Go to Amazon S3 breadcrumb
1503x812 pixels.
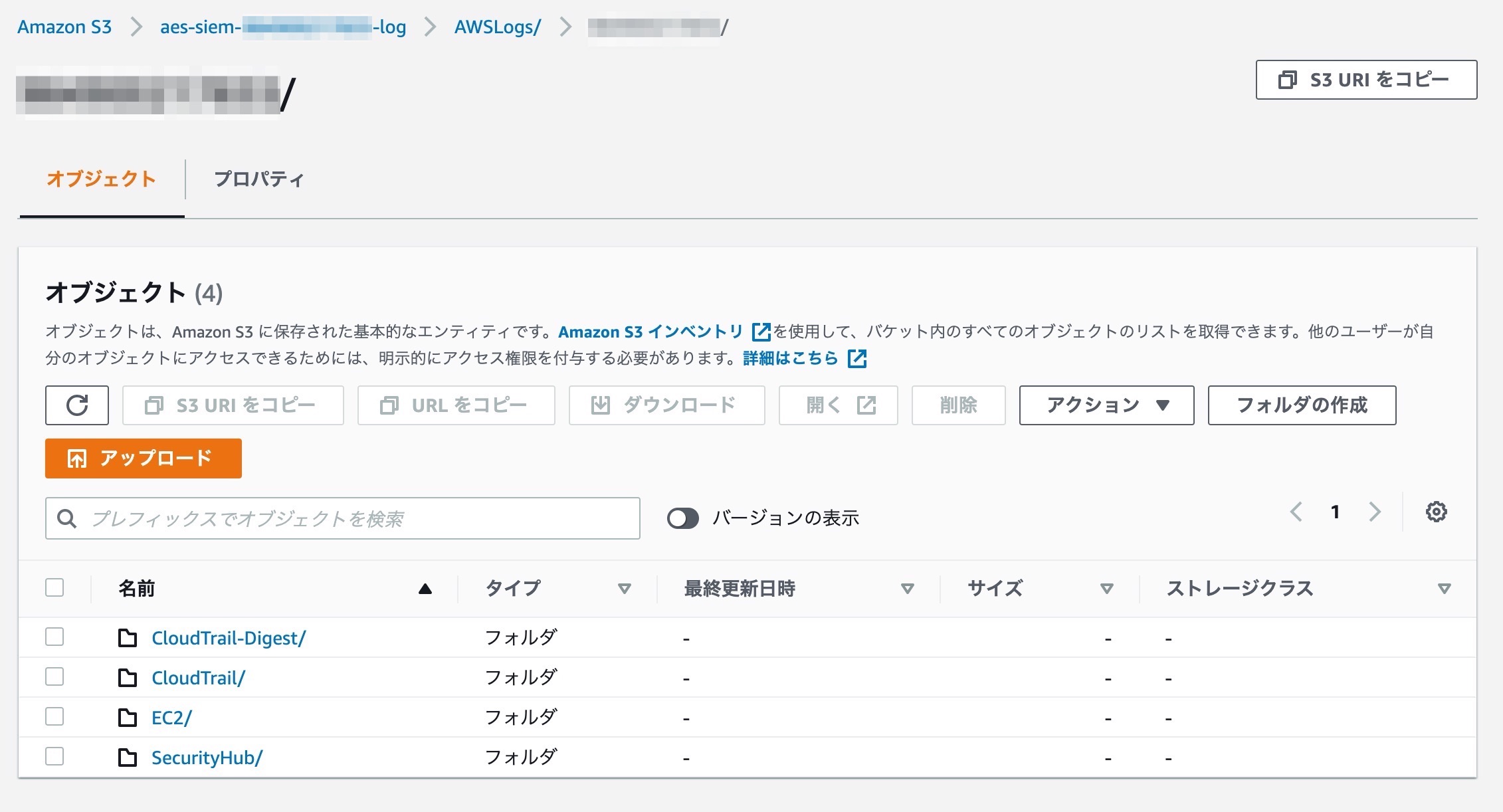pos(64,27)
